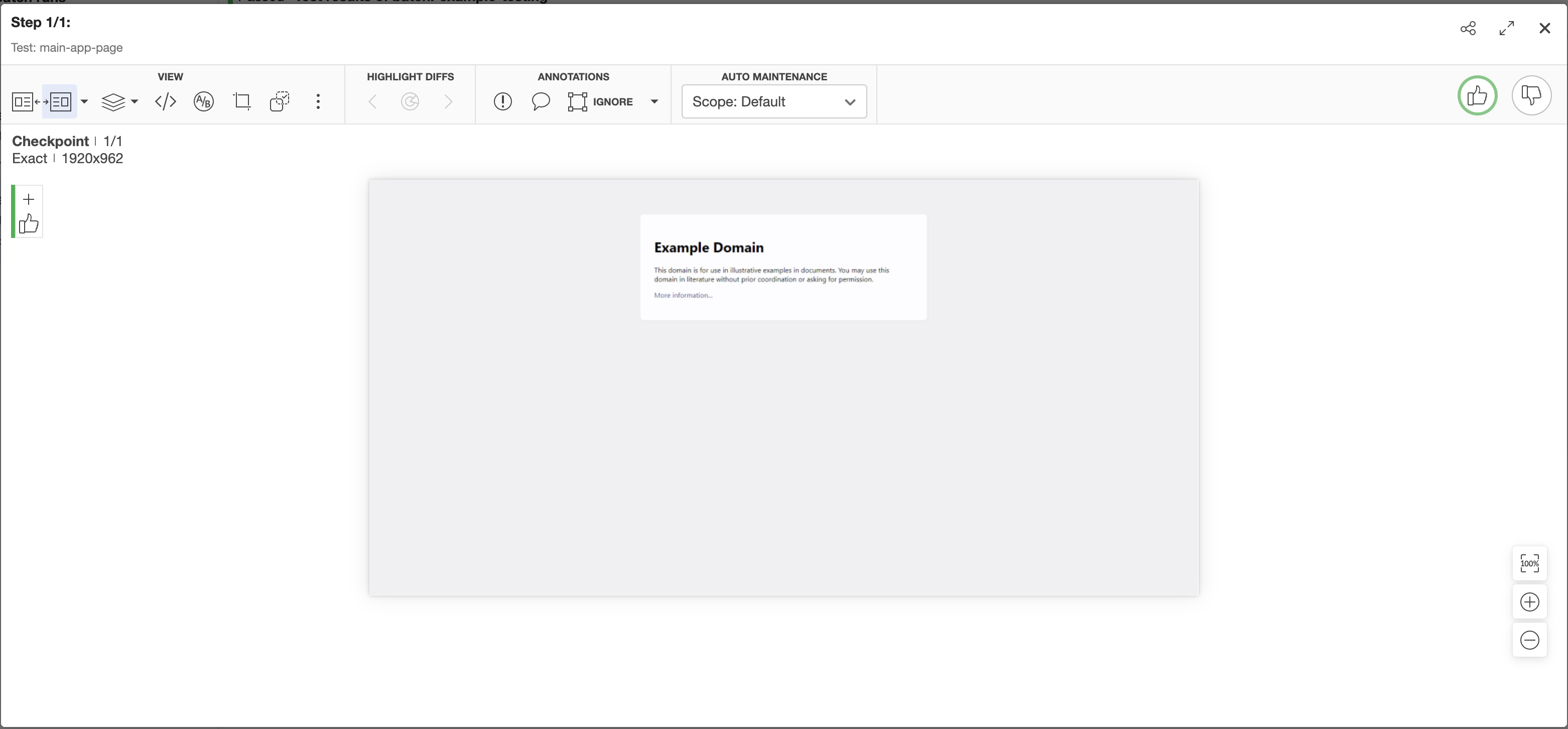The height and width of the screenshot is (729, 1568).
Task: Open the more view options kebab menu
Action: pos(318,101)
